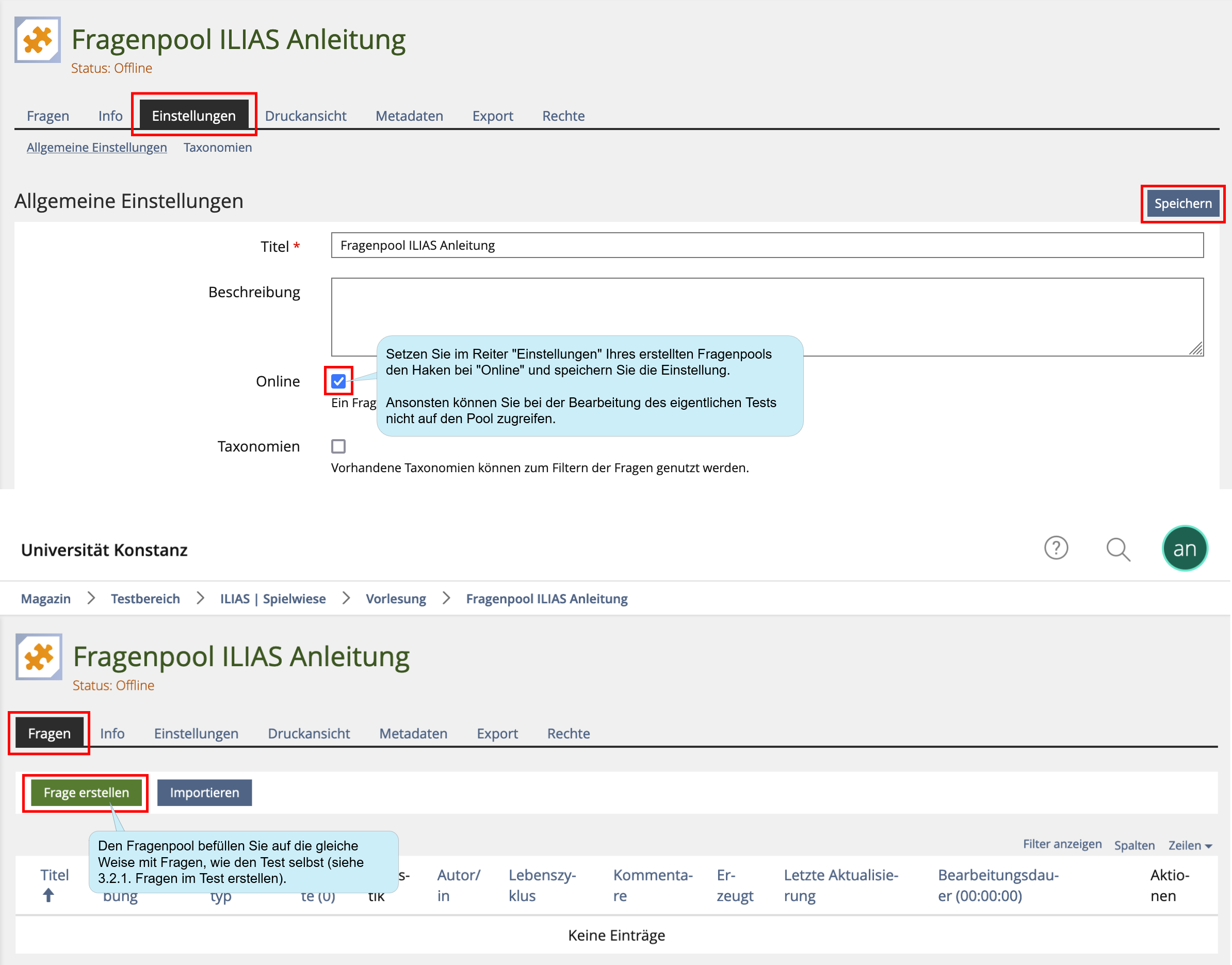Screen dimensions: 1232x965
Task: Open the upper Rechte tab
Action: coord(563,116)
